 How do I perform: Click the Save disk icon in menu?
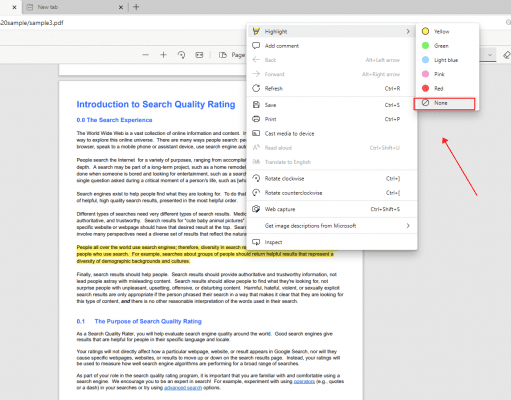click(256, 105)
